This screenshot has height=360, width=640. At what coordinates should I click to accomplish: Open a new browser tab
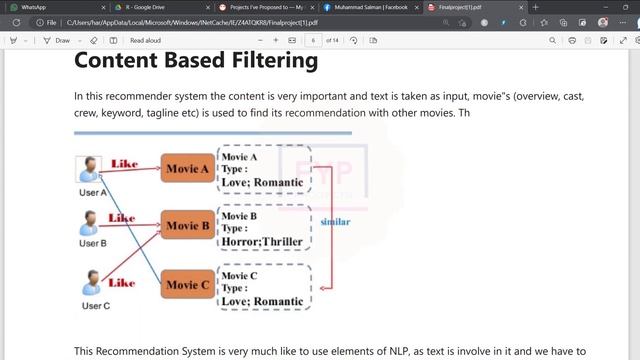tap(536, 7)
